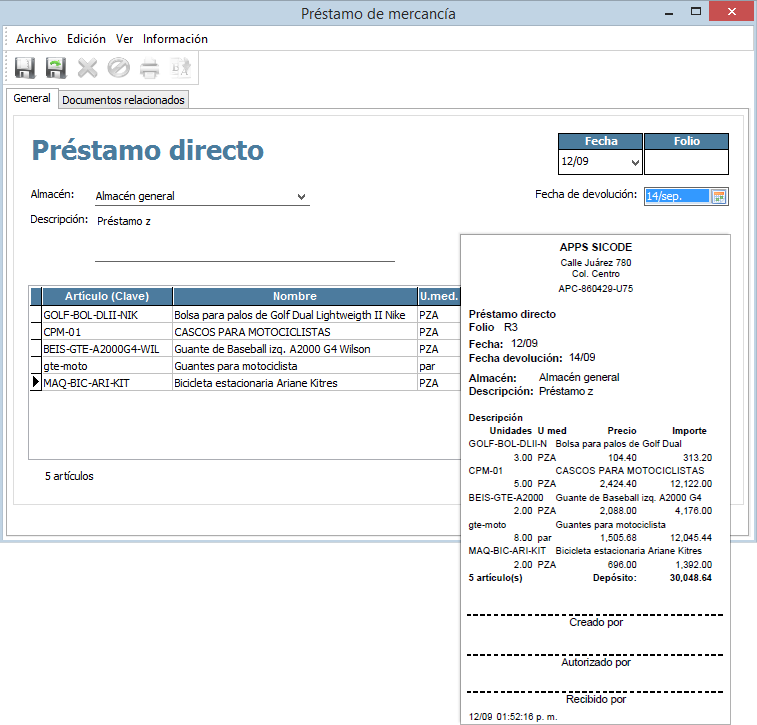The height and width of the screenshot is (725, 757).
Task: Open the Fecha date dropdown
Action: [634, 162]
